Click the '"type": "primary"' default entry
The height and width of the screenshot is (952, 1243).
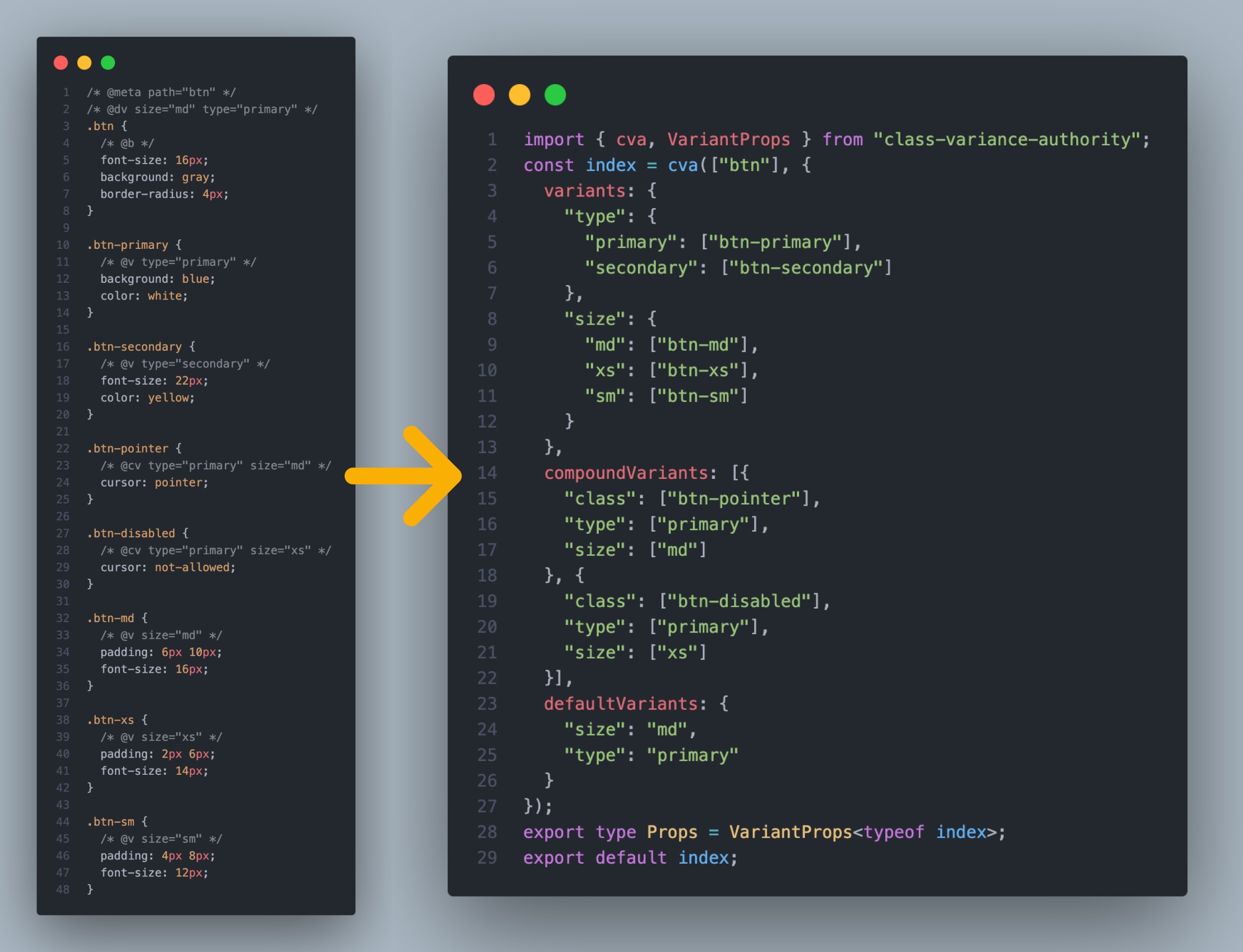click(651, 755)
